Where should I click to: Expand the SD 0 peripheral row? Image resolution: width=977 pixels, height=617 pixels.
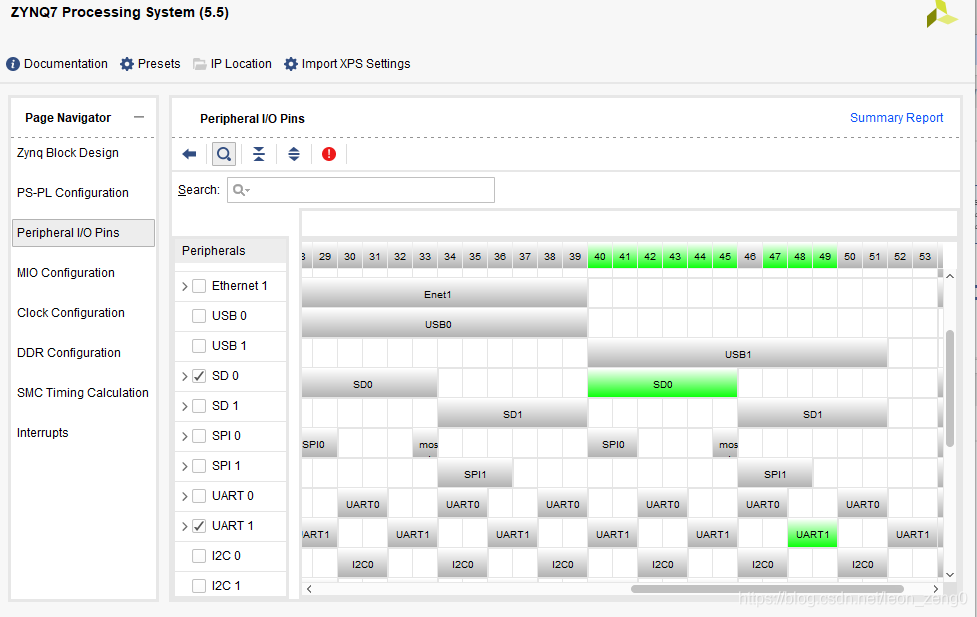[x=184, y=377]
